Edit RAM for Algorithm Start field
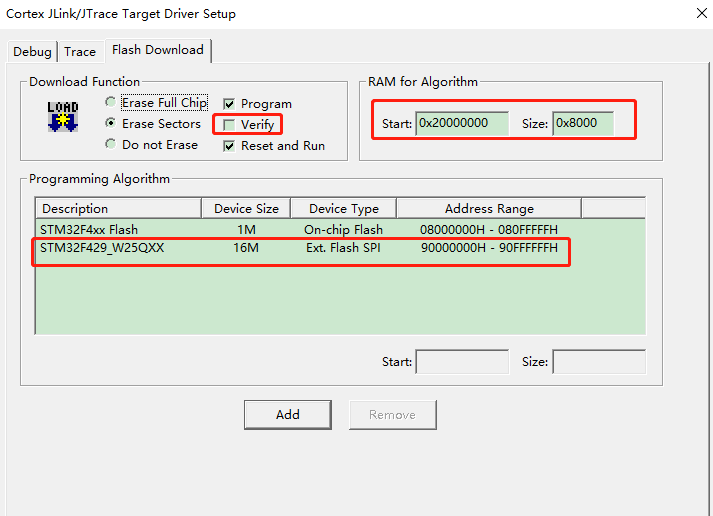Screen dimensions: 713x516 pyautogui.click(x=462, y=123)
